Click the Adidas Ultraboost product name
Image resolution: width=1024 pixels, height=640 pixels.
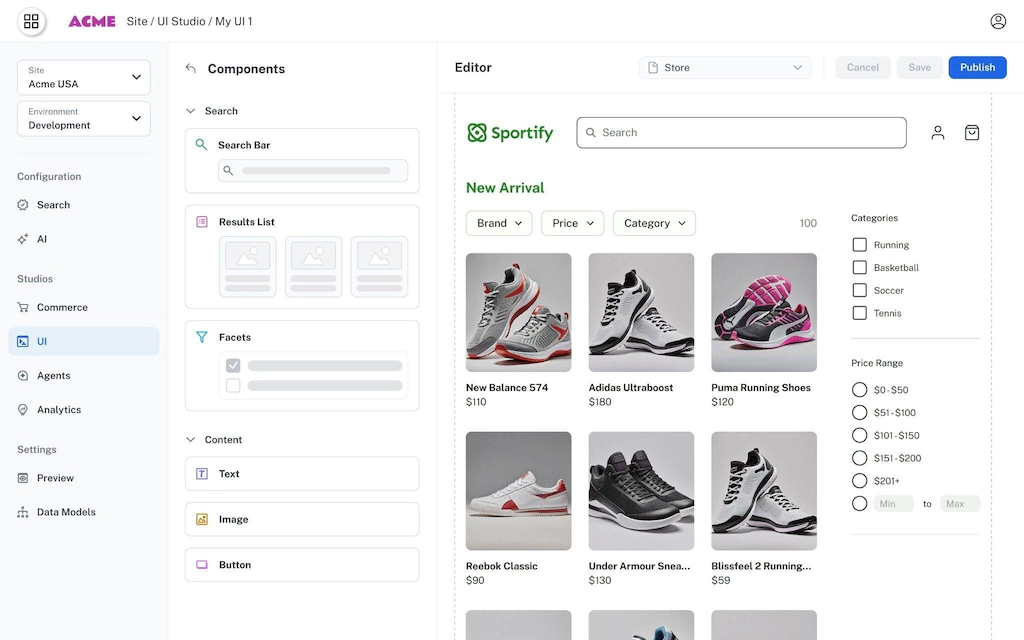coord(631,387)
